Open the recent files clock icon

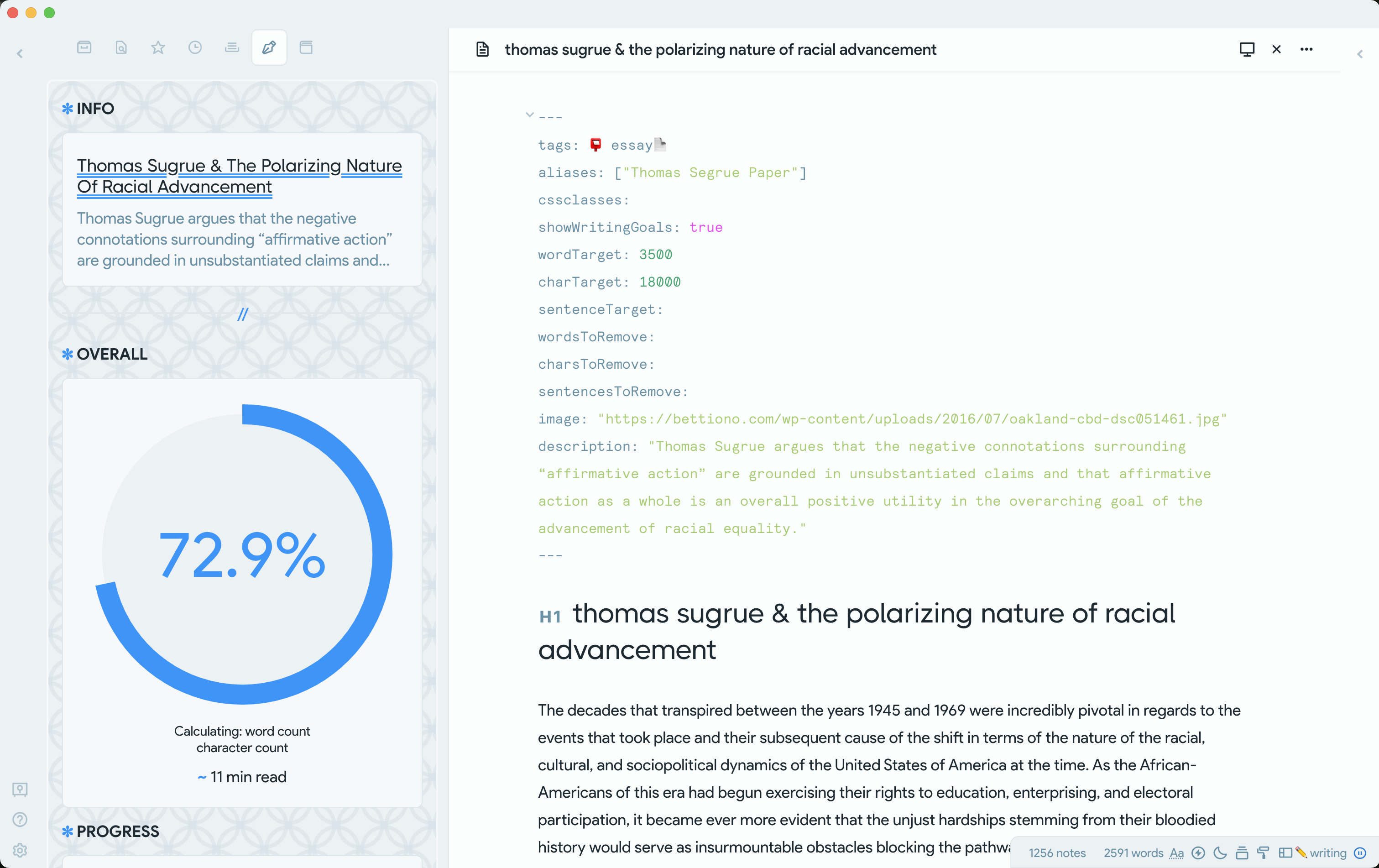click(x=195, y=47)
